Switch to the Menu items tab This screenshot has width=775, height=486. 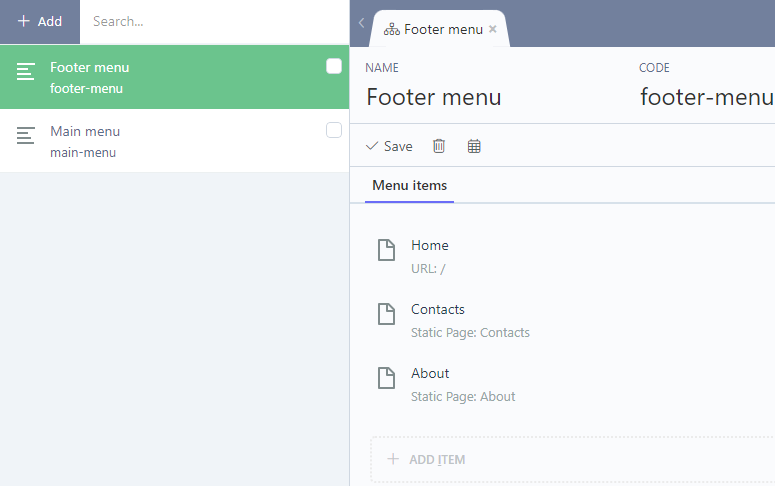pyautogui.click(x=409, y=185)
